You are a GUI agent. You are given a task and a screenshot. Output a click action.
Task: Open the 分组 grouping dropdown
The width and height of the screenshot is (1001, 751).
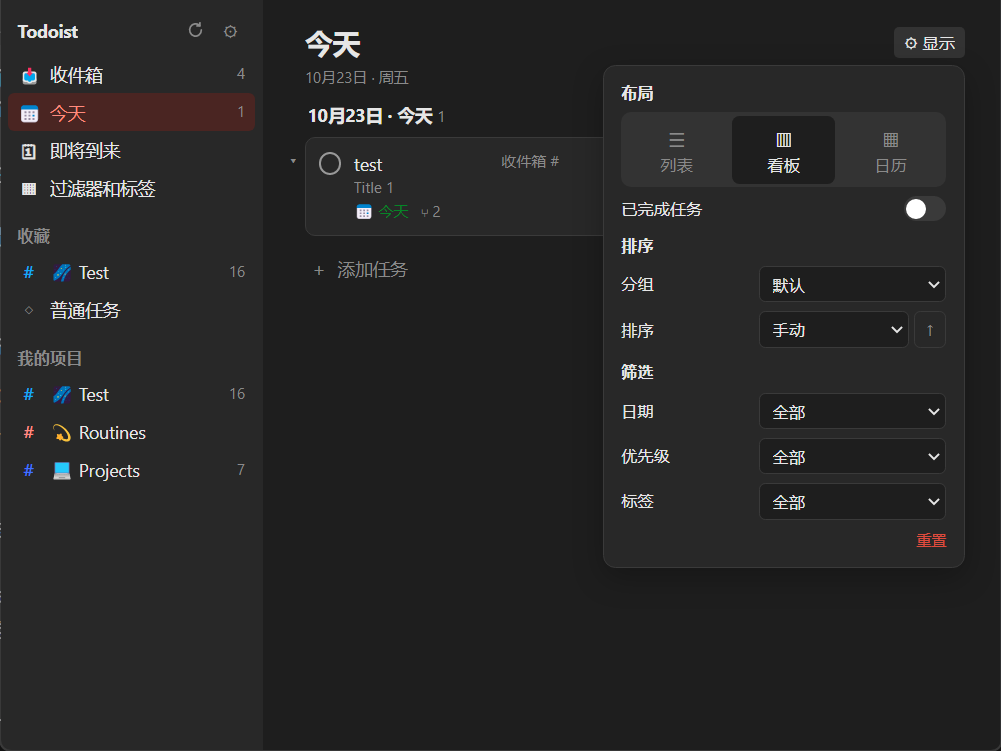point(852,284)
